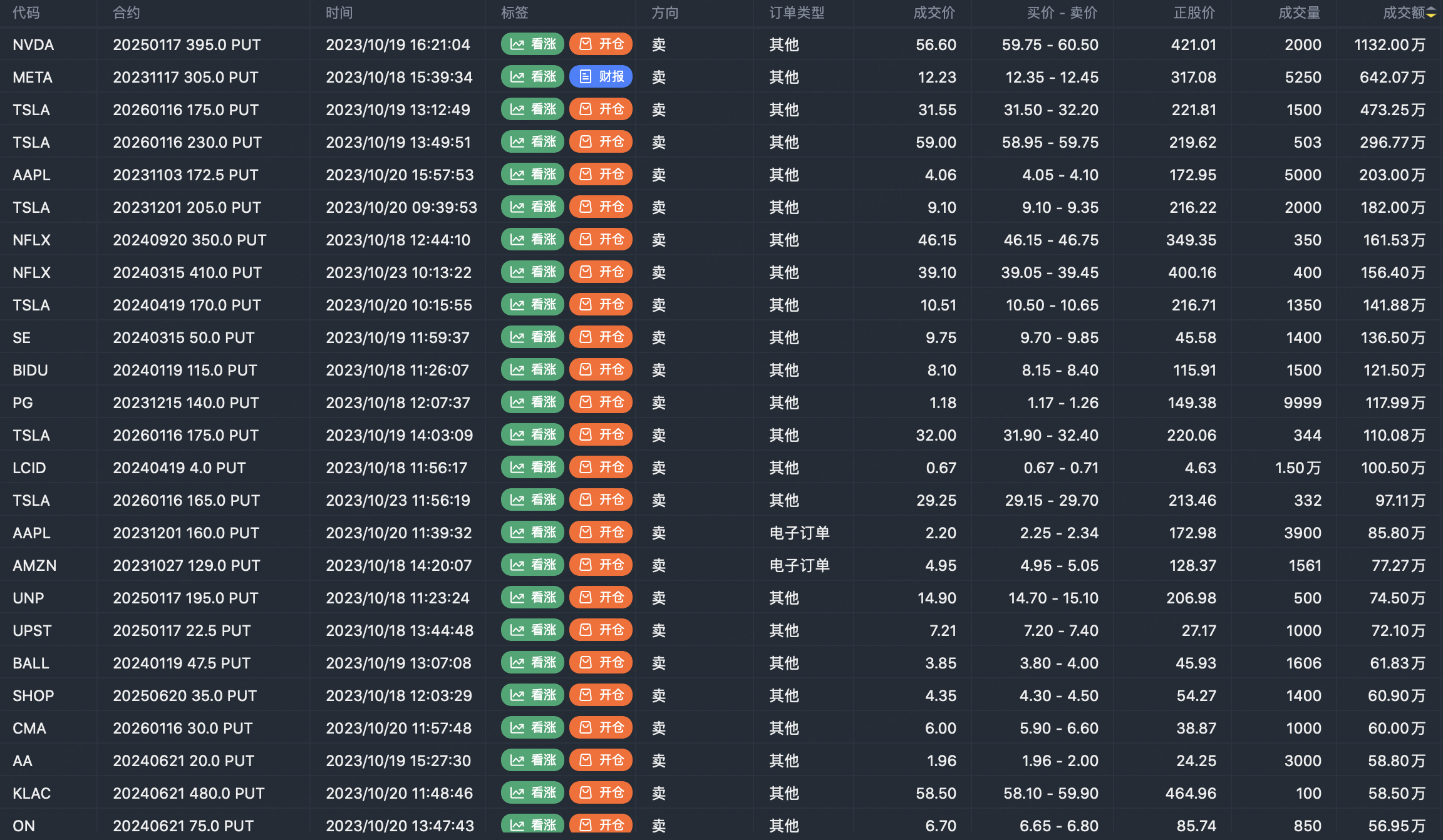Click the 成交额 sort arrow icon
The width and height of the screenshot is (1443, 840).
point(1431,13)
